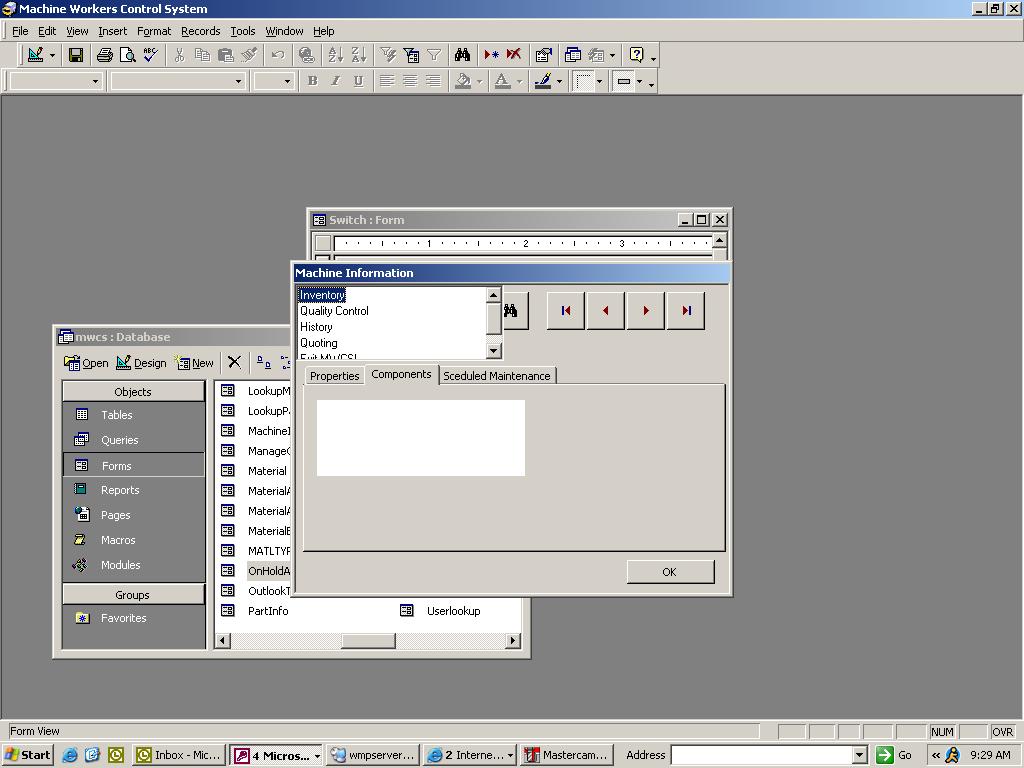Click the Print toolbar icon
The width and height of the screenshot is (1024, 768).
tap(104, 55)
